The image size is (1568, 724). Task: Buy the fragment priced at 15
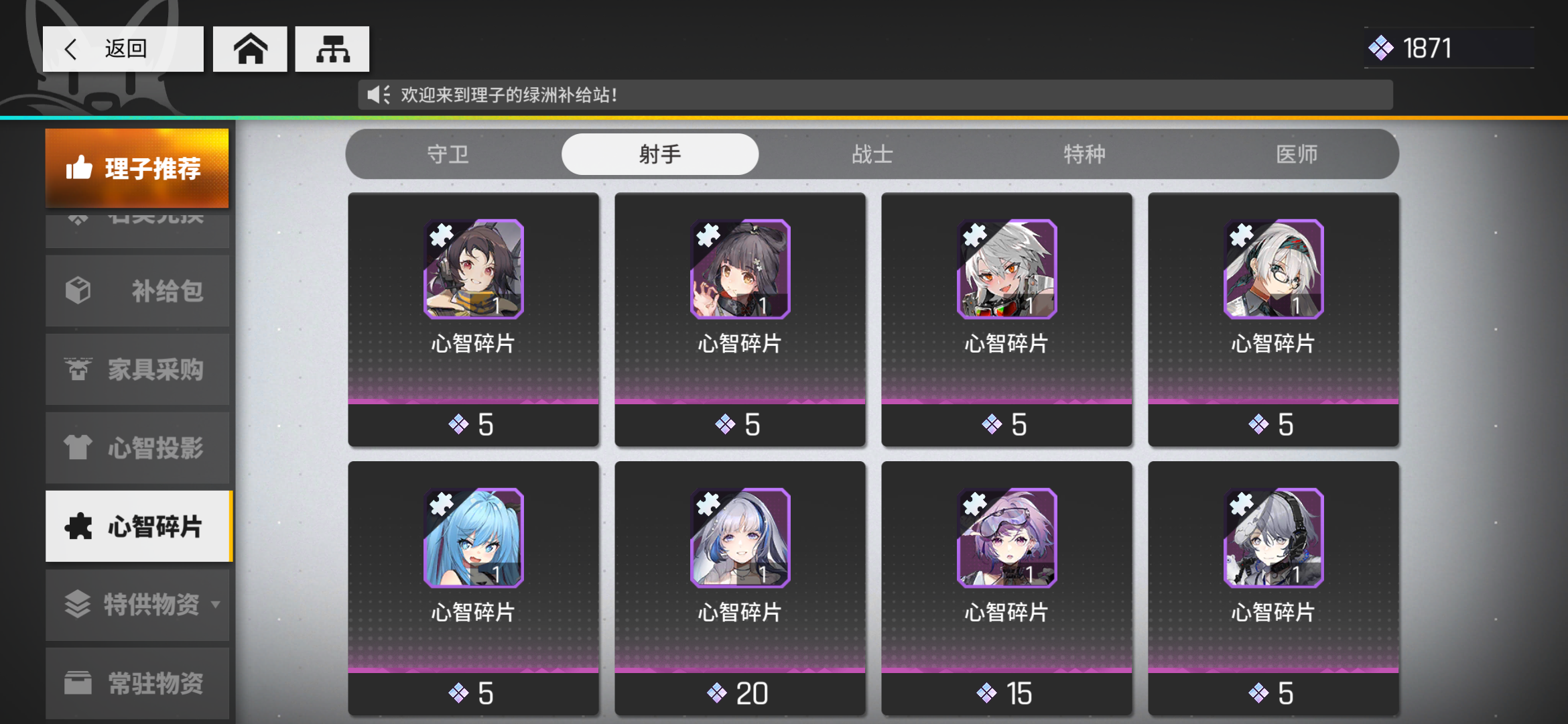coord(1006,693)
